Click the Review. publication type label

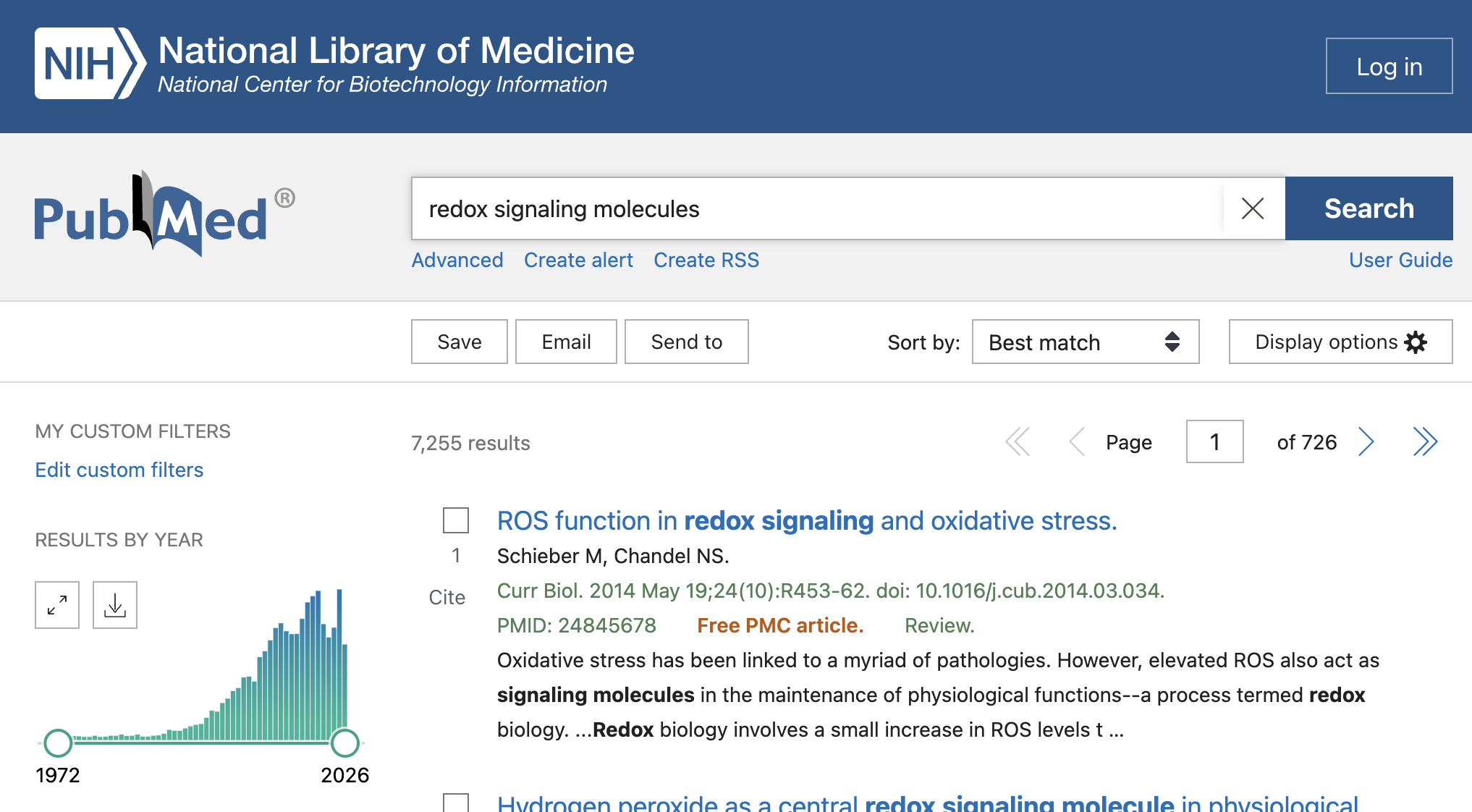click(939, 625)
